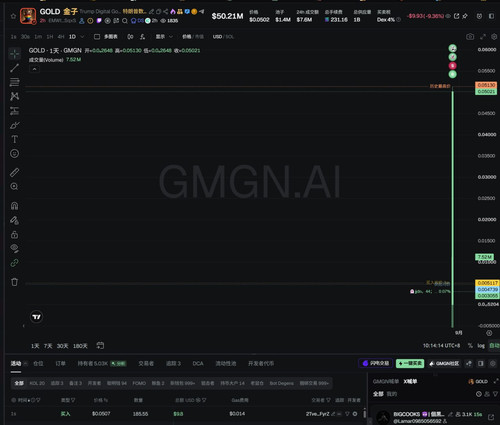Click the alarm clock alert icon

[479, 16]
